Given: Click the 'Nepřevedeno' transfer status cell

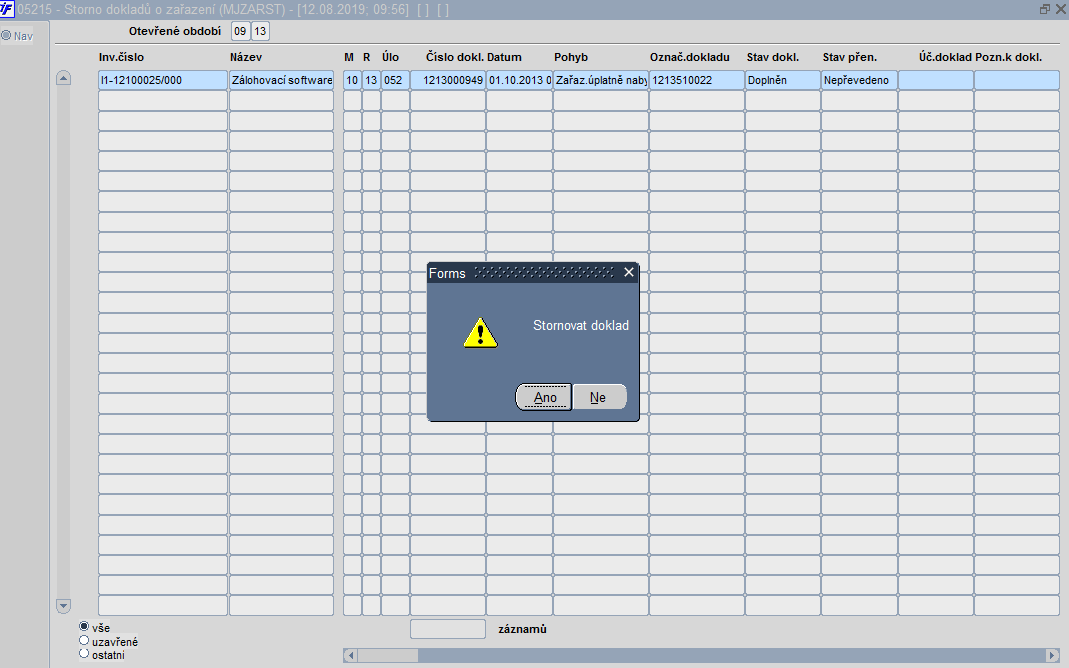Looking at the screenshot, I should pyautogui.click(x=859, y=80).
